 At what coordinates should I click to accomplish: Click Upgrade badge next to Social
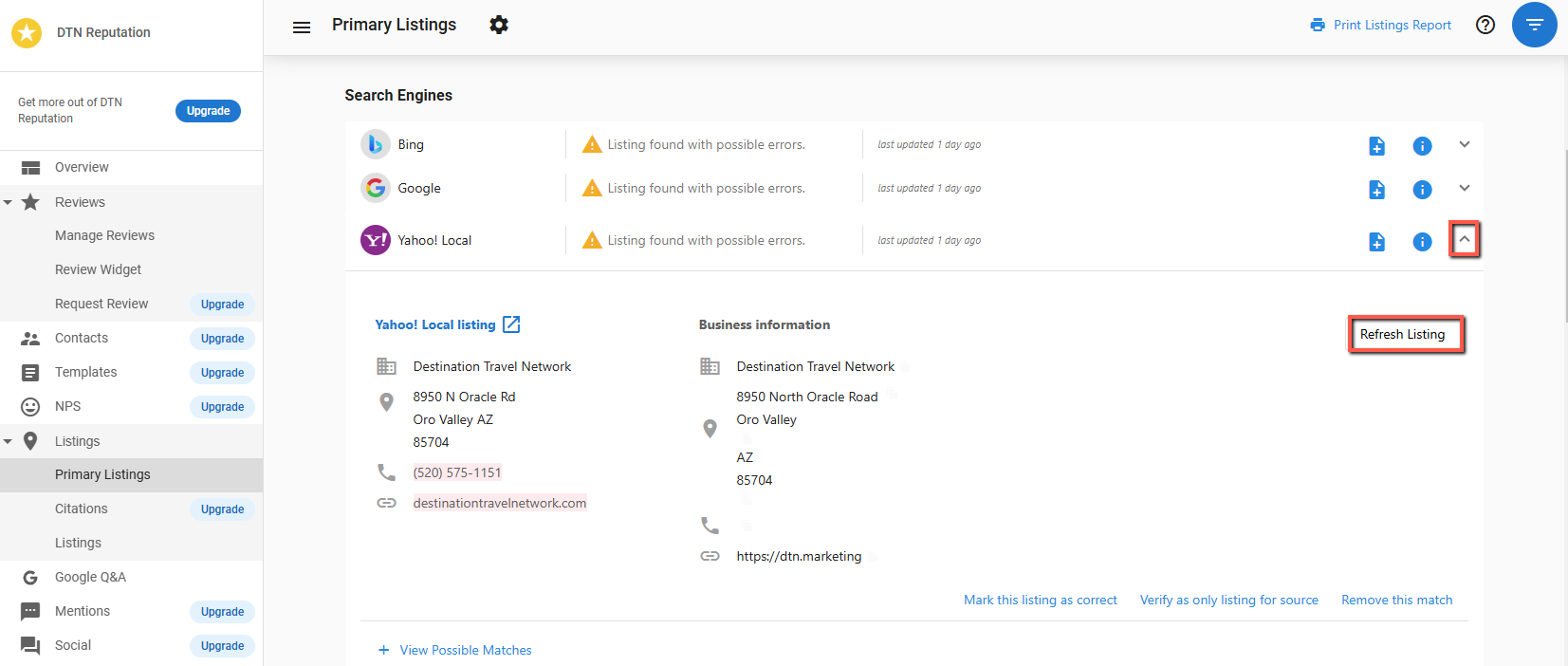(223, 646)
